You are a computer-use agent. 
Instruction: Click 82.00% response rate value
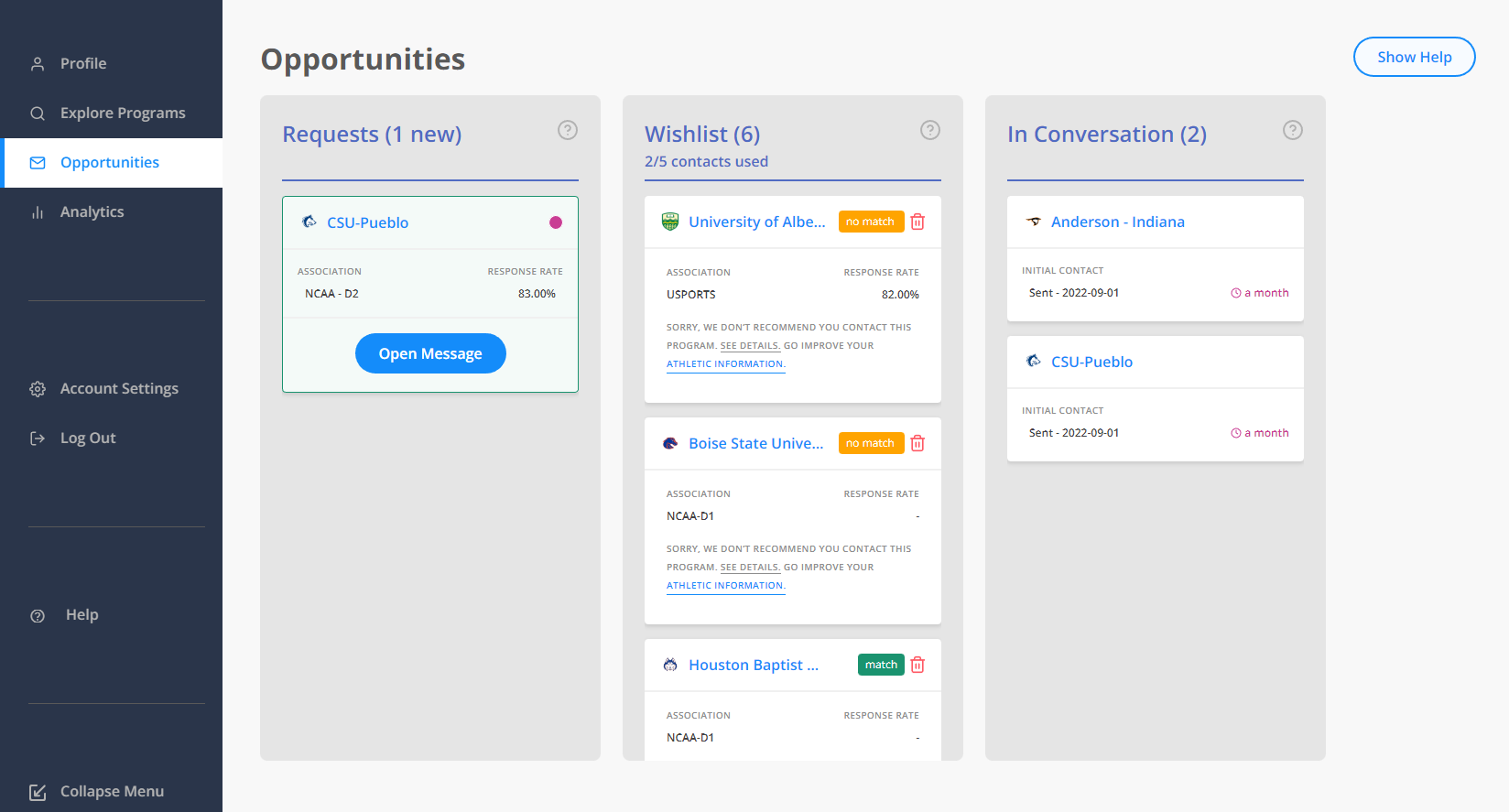pyautogui.click(x=900, y=295)
